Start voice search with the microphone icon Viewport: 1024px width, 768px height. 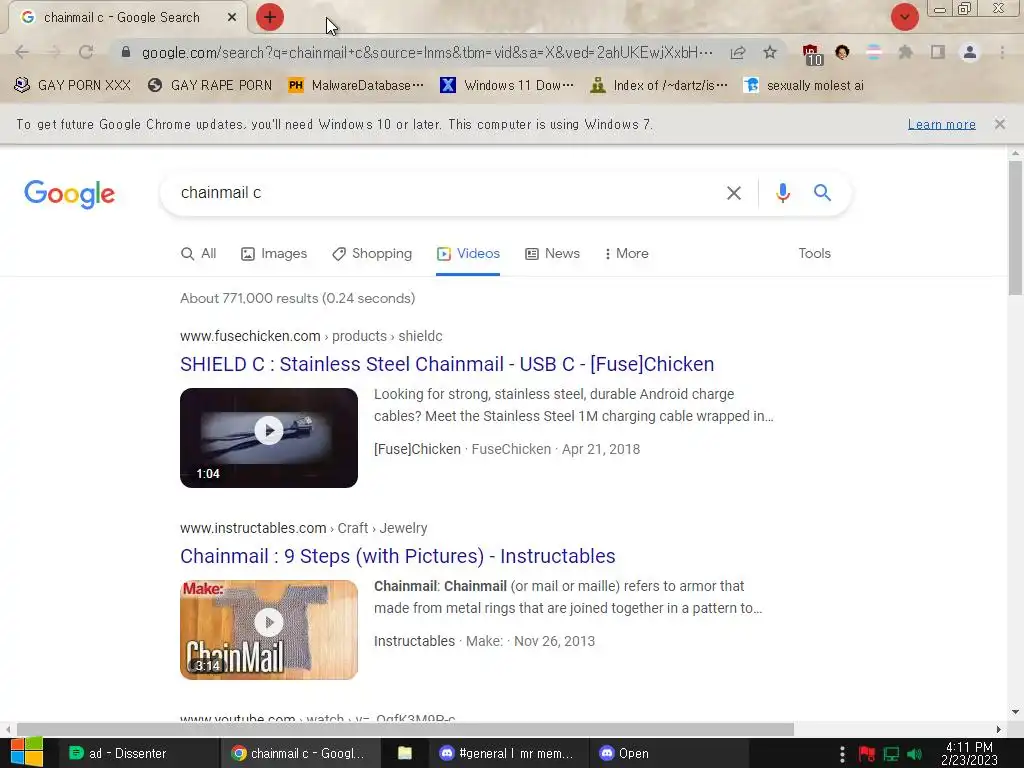coord(783,193)
